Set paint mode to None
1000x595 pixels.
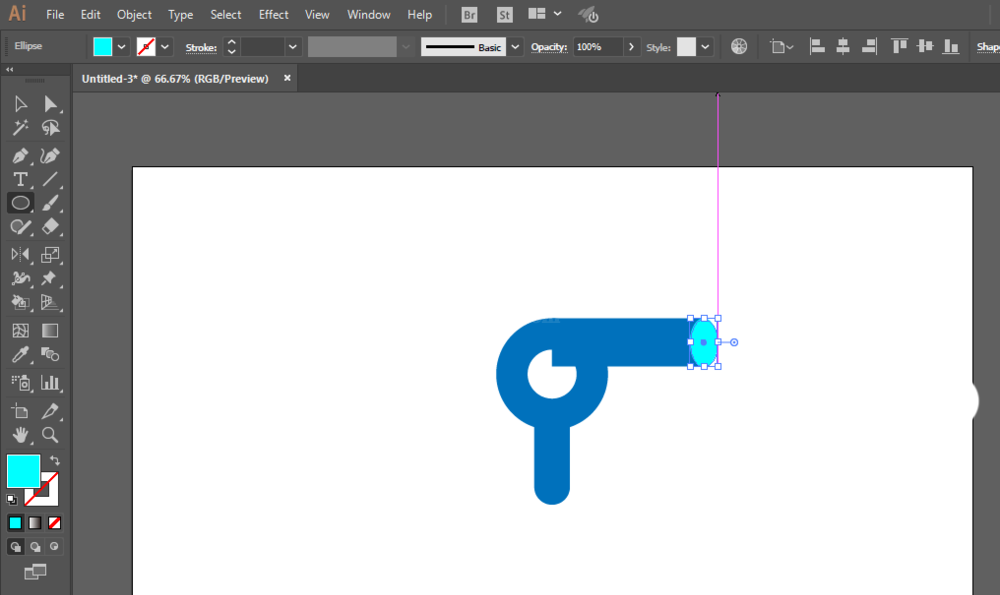pos(54,523)
